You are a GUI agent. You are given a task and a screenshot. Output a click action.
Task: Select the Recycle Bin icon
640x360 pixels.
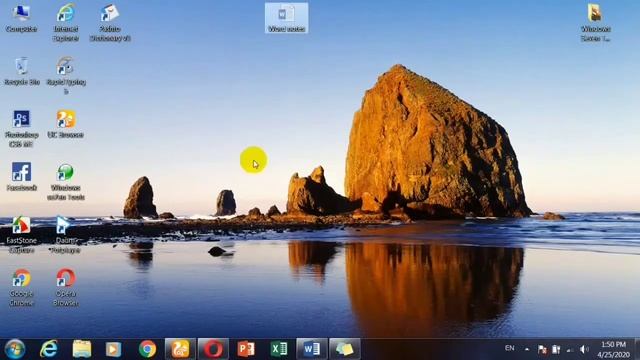pos(21,71)
